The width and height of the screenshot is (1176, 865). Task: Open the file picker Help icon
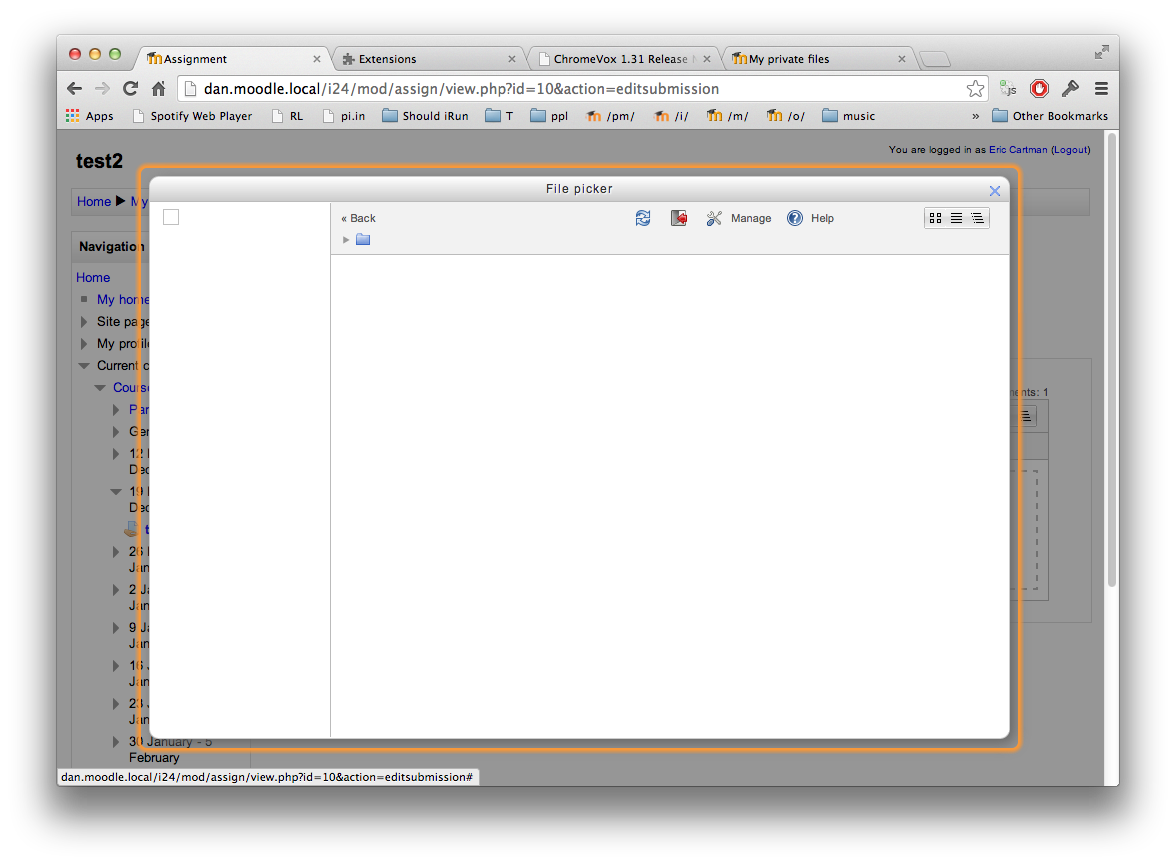pos(795,218)
